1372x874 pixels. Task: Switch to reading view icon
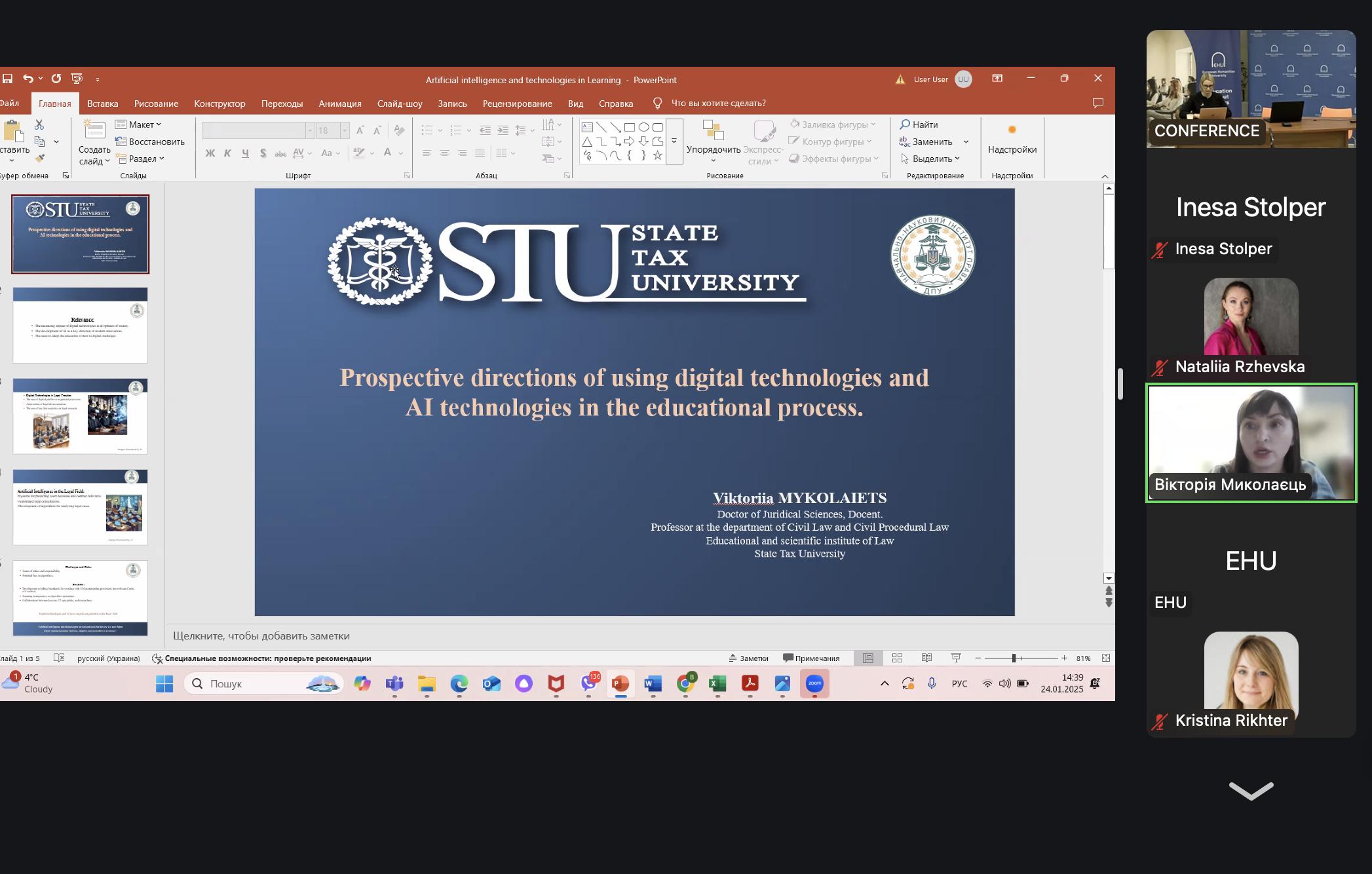[x=926, y=658]
